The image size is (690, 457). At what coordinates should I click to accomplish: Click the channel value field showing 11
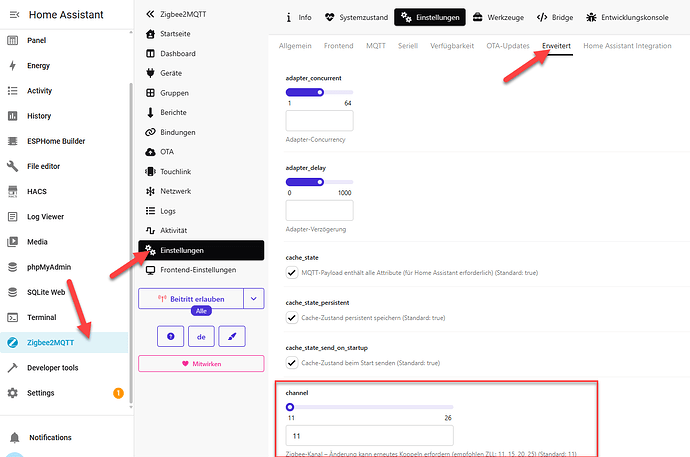pyautogui.click(x=370, y=436)
